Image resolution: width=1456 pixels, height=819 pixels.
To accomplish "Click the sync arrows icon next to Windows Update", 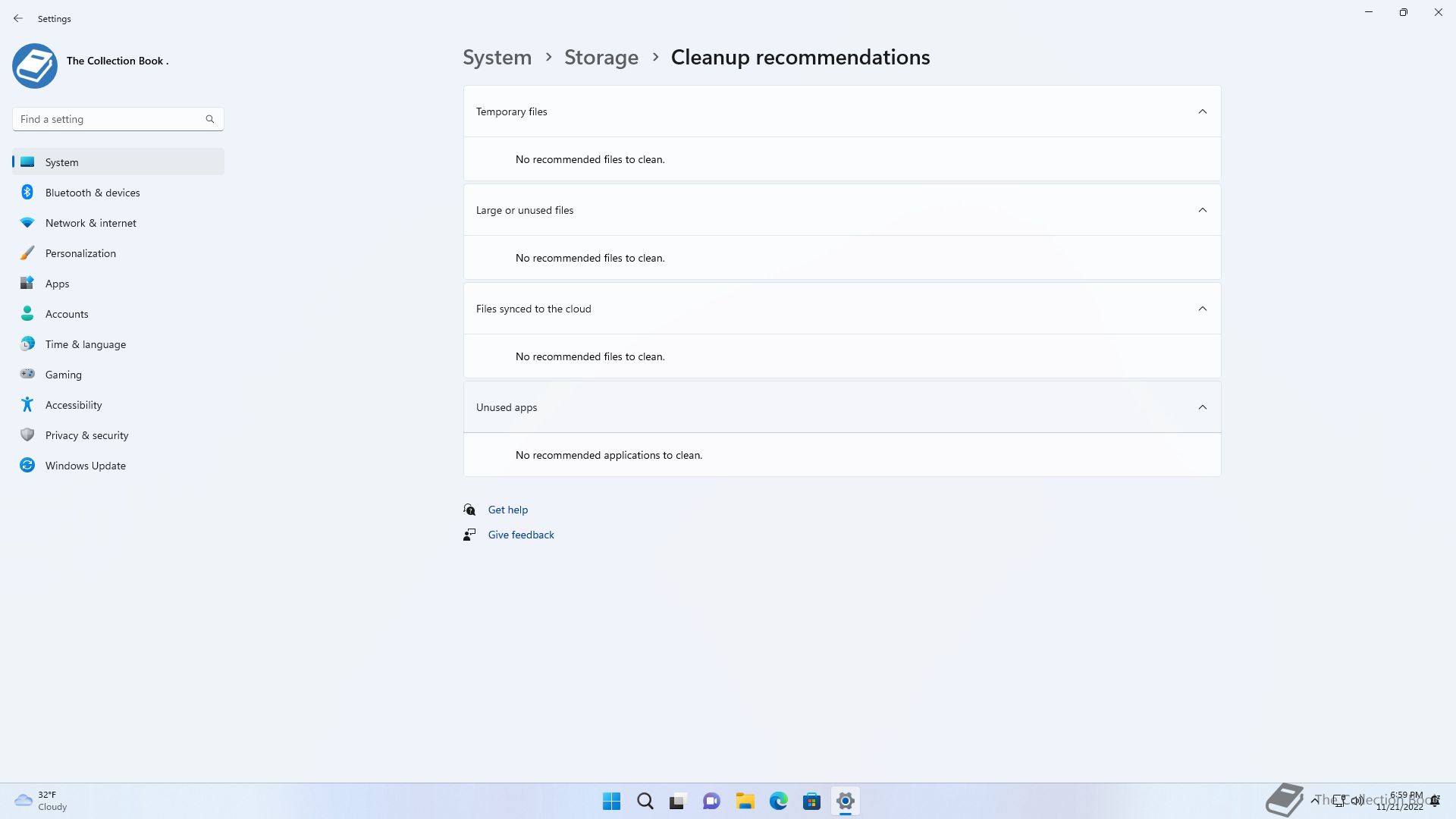I will coord(27,465).
